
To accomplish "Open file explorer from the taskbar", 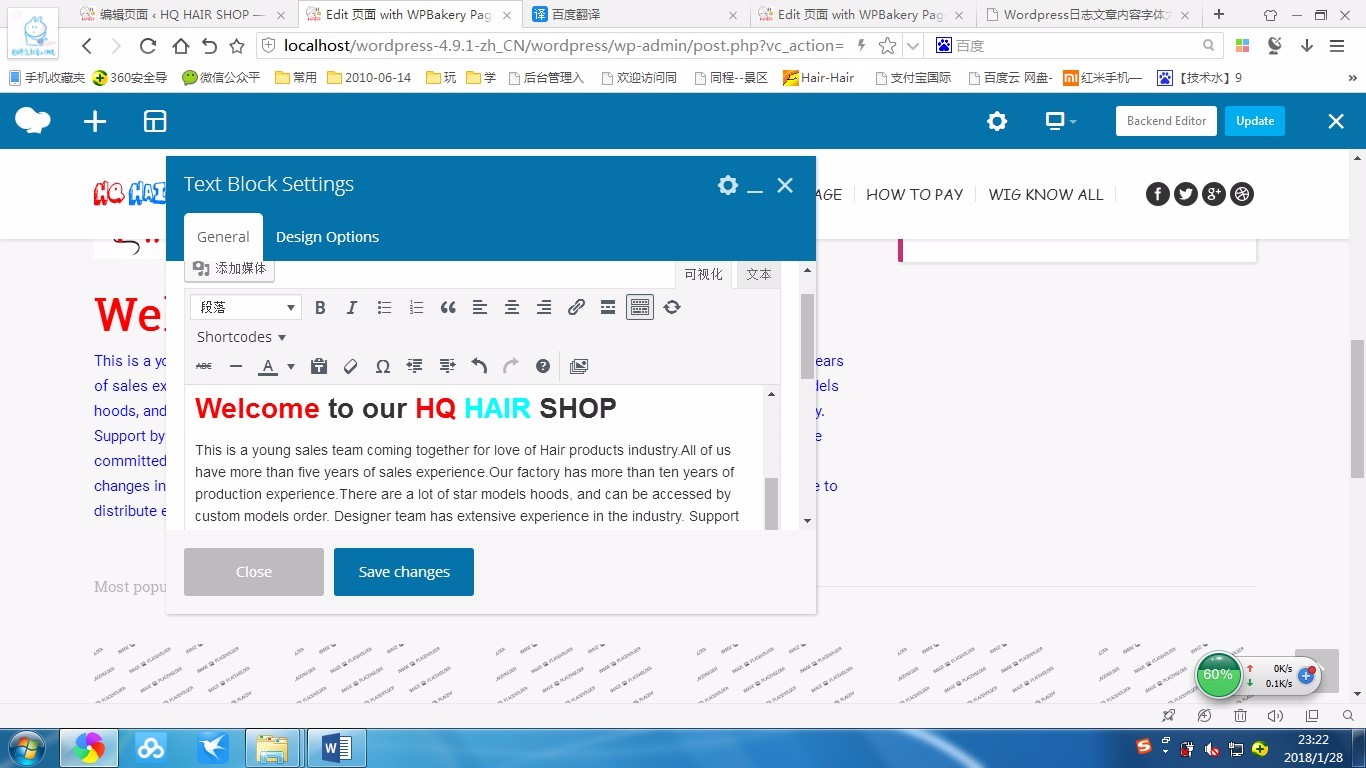I will click(273, 748).
